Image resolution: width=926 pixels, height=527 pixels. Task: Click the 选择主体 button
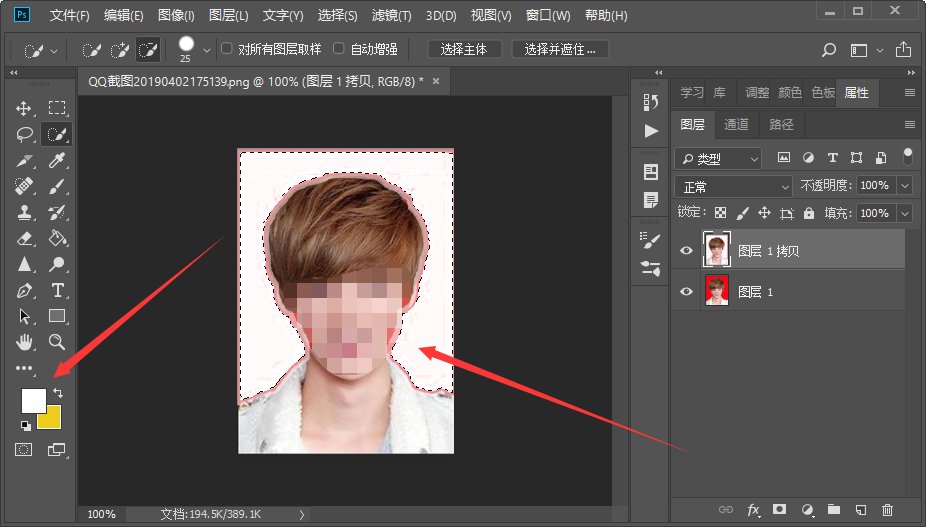point(466,49)
